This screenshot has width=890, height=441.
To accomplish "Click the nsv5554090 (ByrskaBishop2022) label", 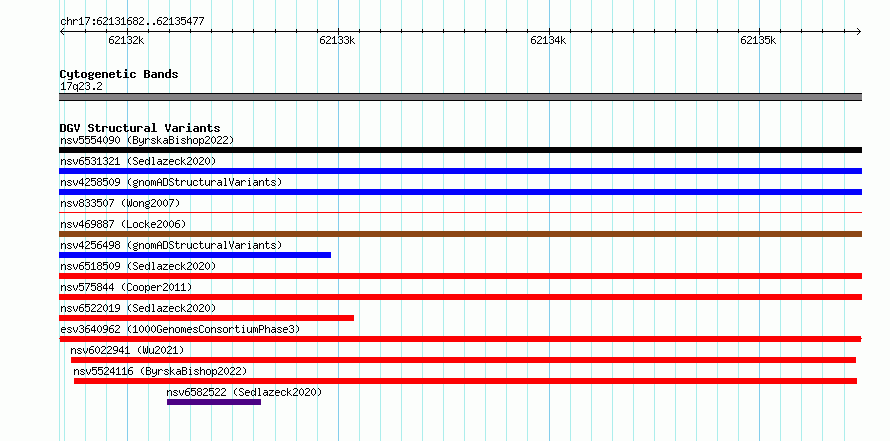I will [x=147, y=140].
